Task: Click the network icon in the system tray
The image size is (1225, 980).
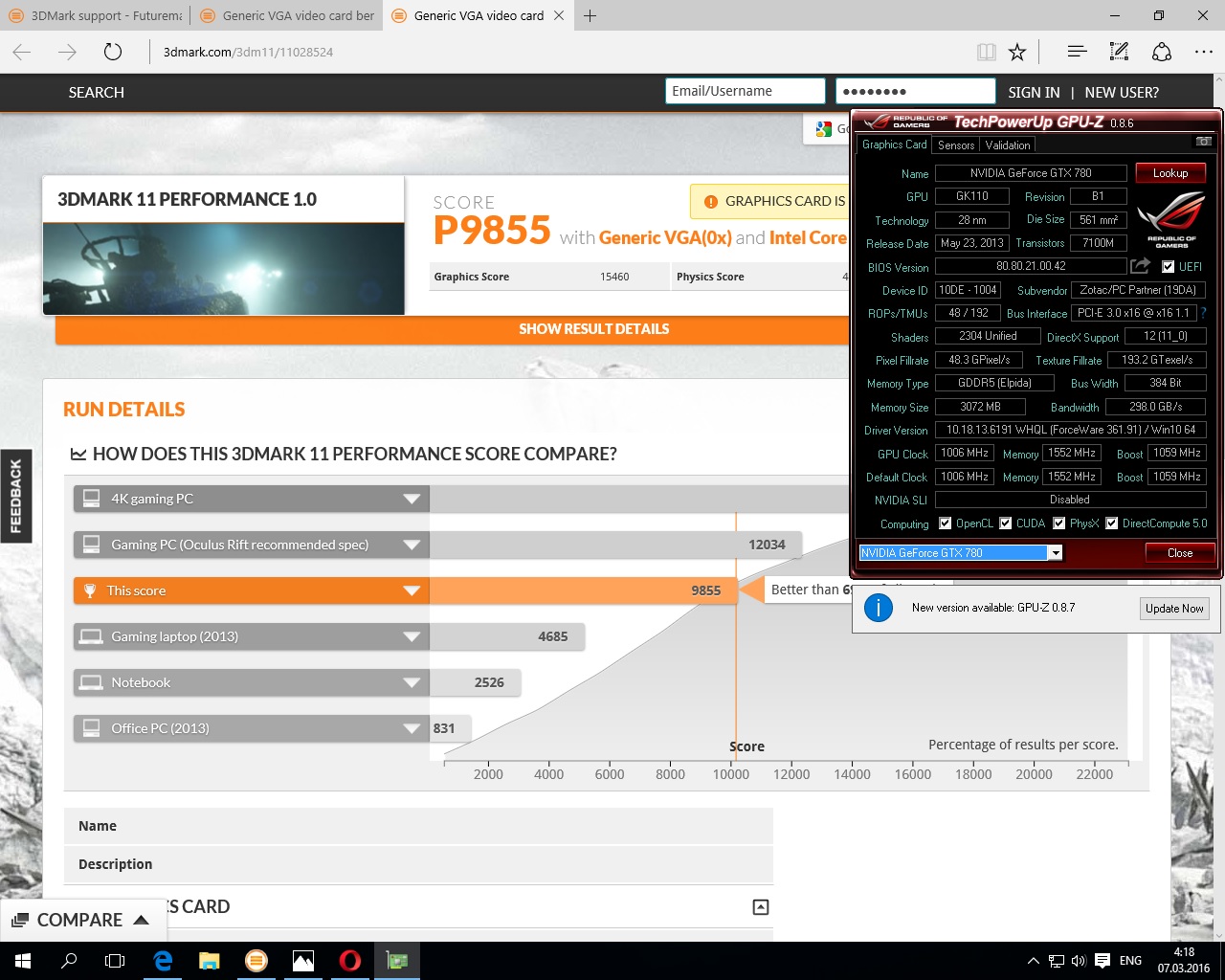Action: [x=1056, y=961]
